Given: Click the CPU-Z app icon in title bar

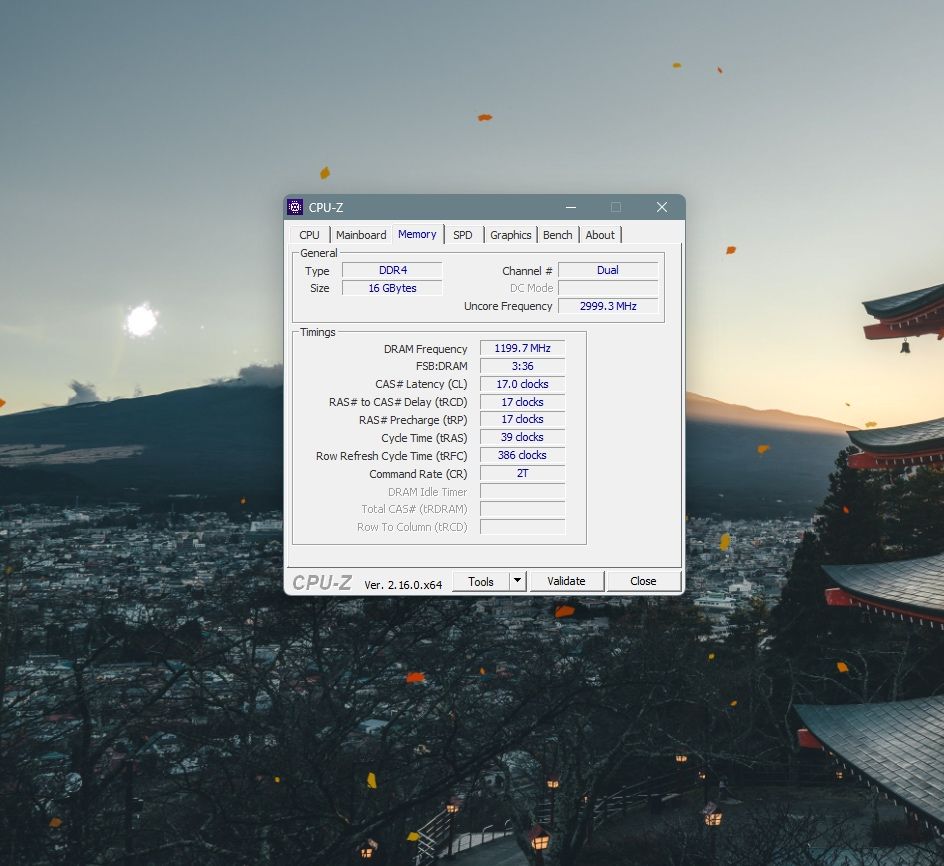Looking at the screenshot, I should pos(295,207).
